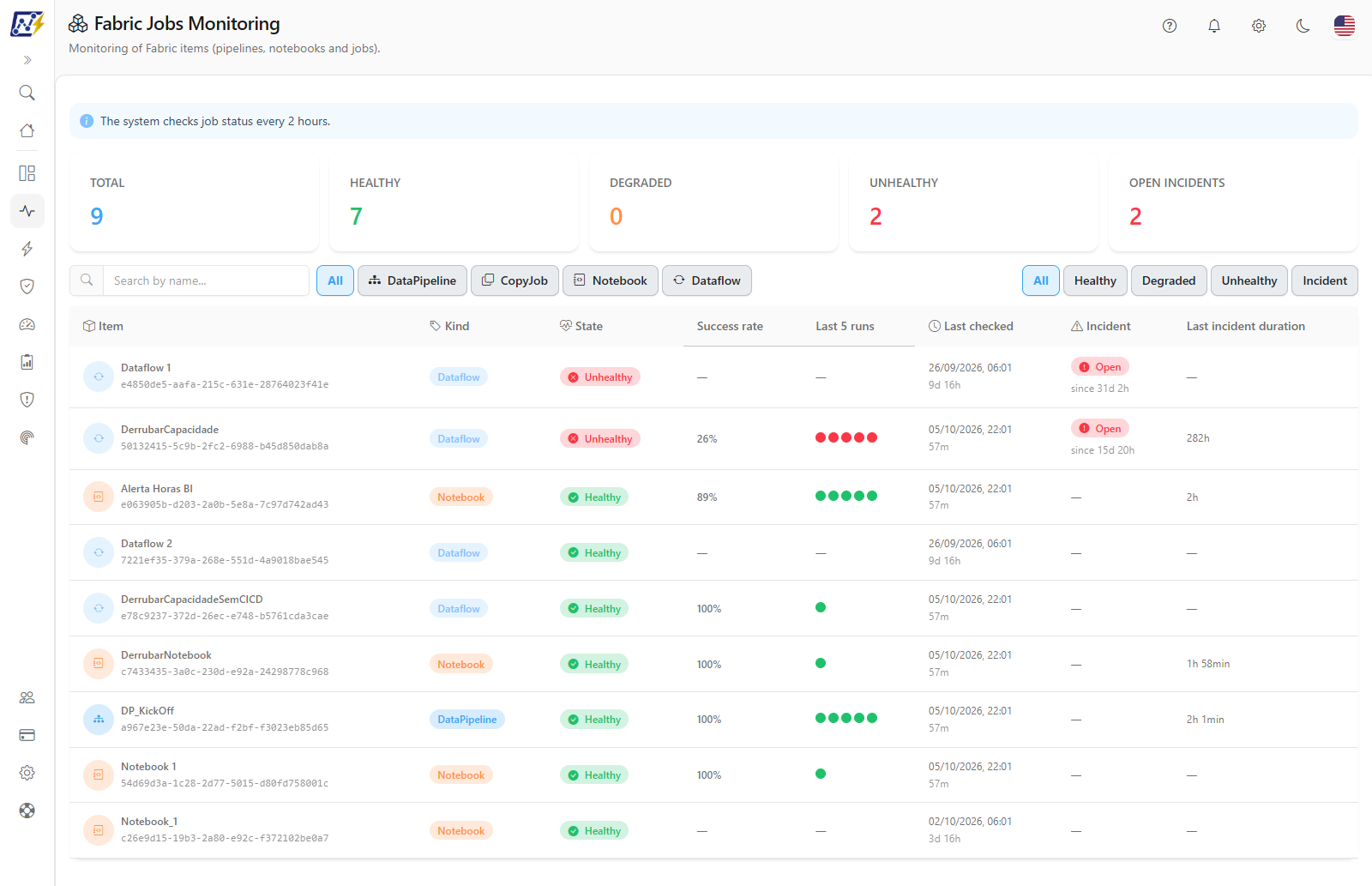Viewport: 1372px width, 886px height.
Task: Click DataPipeline kind badge in DP_KickOff row
Action: point(467,720)
